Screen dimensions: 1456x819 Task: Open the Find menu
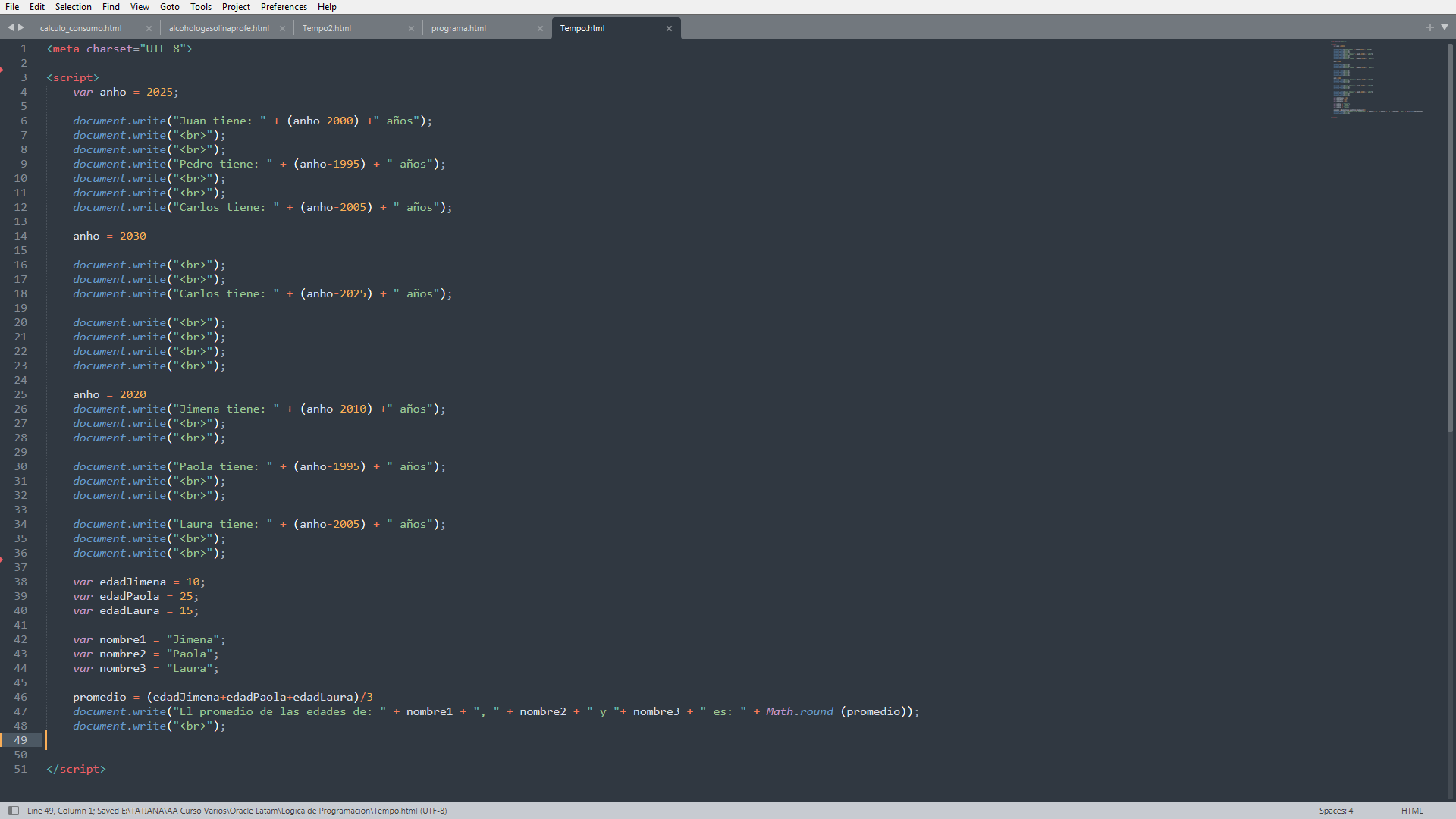coord(111,7)
